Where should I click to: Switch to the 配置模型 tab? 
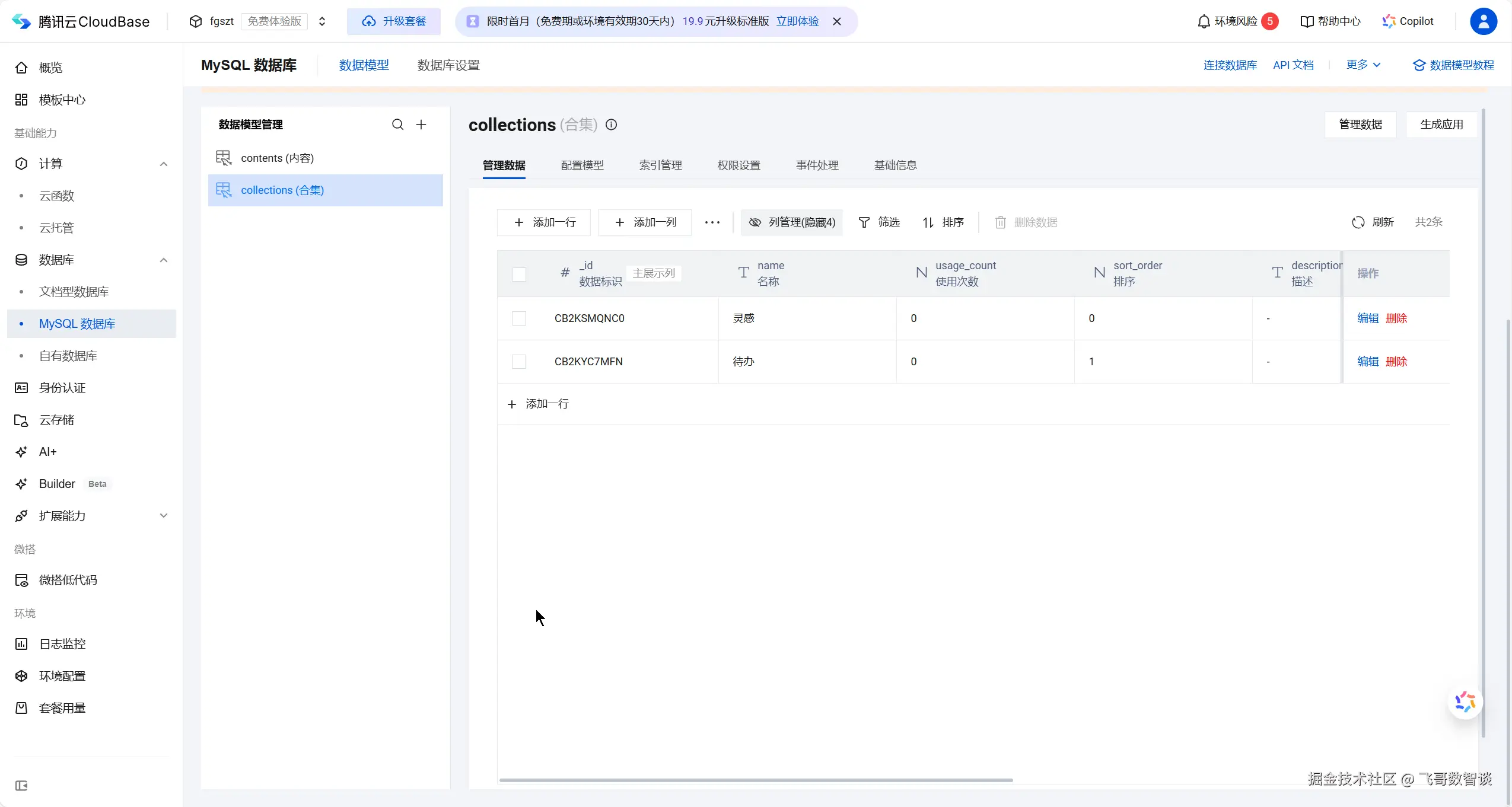[582, 165]
